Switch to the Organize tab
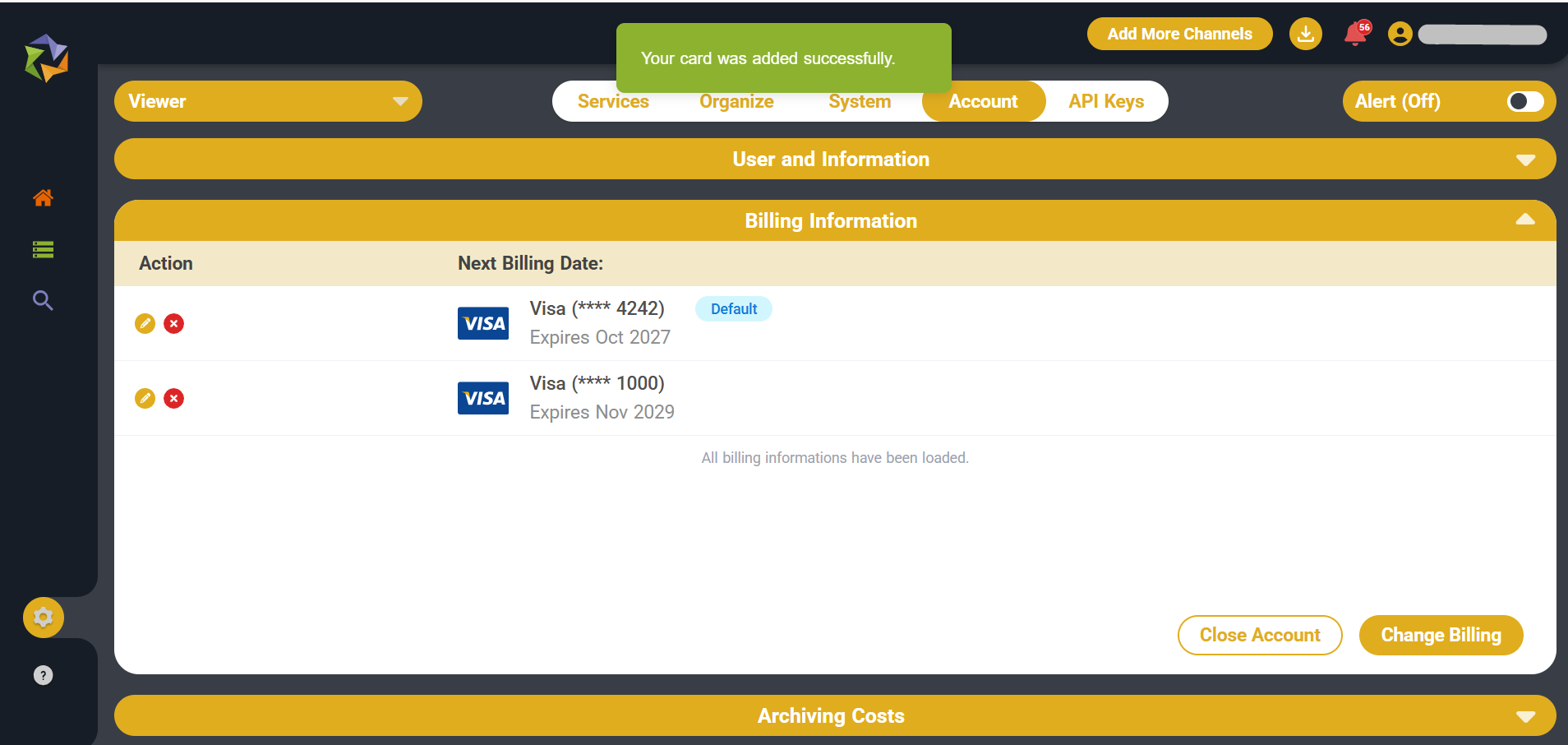Viewport: 1568px width, 745px height. (x=736, y=101)
